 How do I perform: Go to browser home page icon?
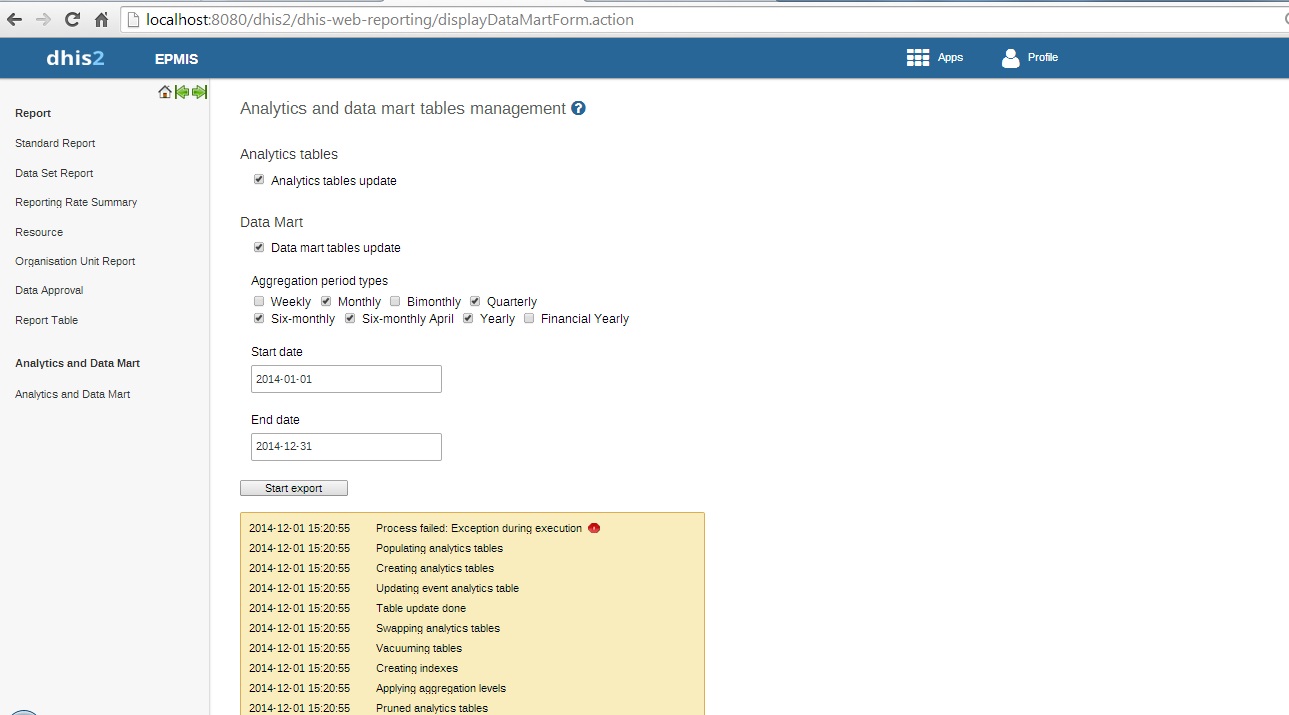(101, 20)
